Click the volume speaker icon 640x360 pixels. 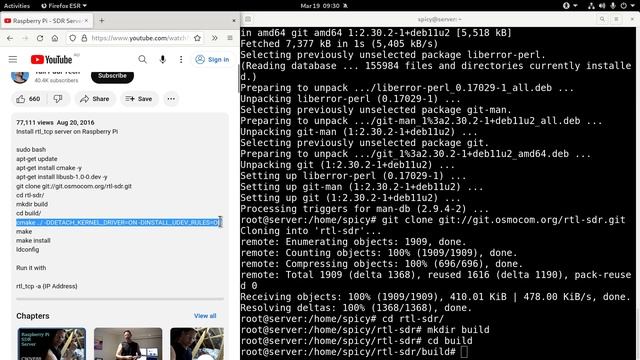[602, 6]
